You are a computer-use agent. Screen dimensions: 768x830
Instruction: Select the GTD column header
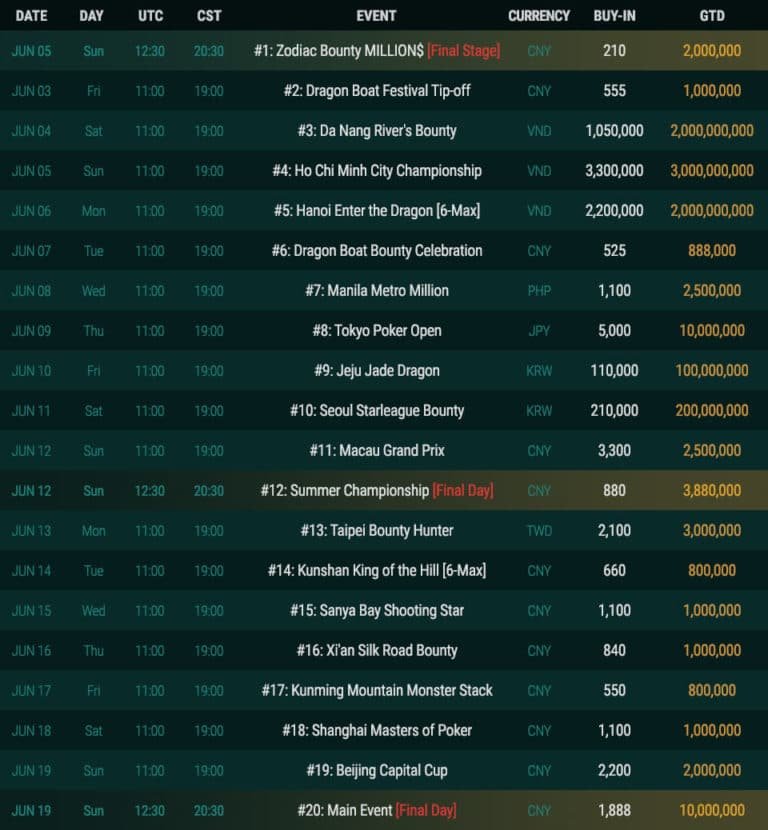tap(712, 16)
